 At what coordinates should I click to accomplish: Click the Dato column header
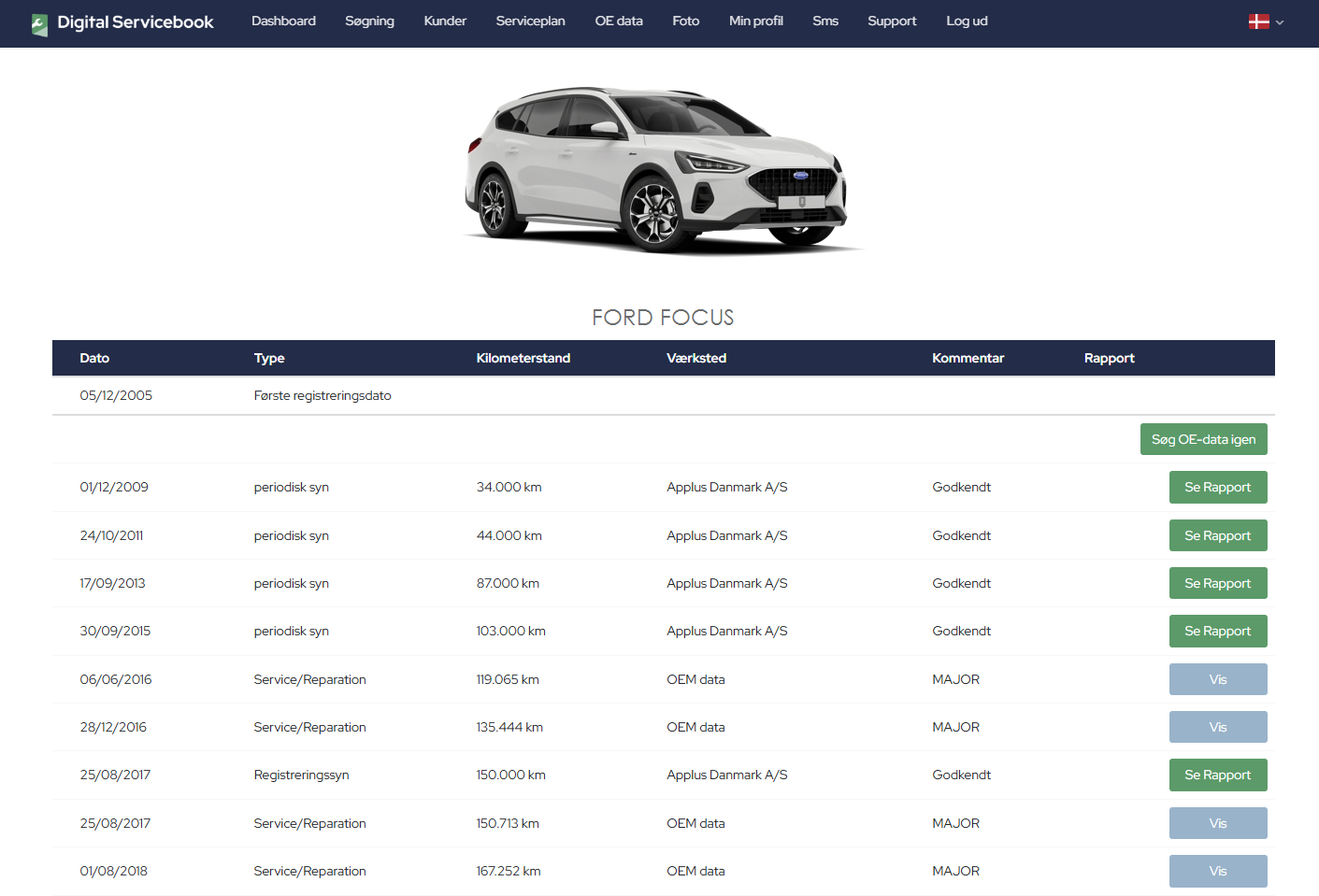tap(94, 358)
